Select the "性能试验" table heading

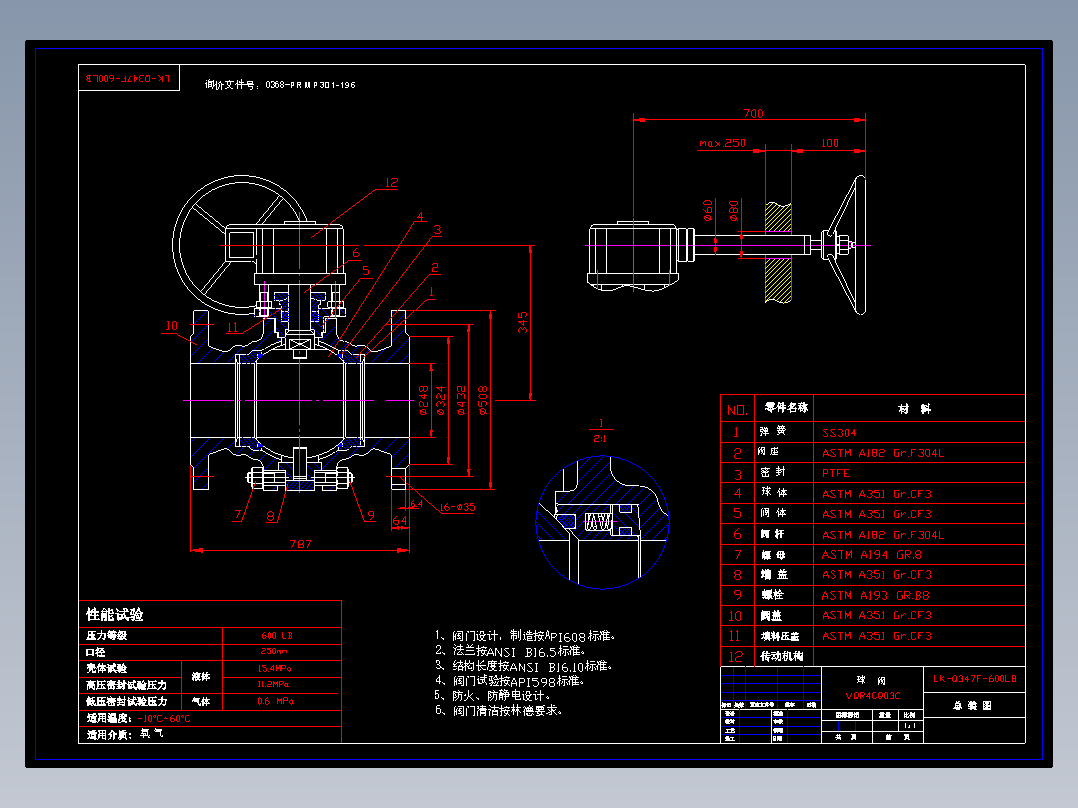click(x=114, y=614)
